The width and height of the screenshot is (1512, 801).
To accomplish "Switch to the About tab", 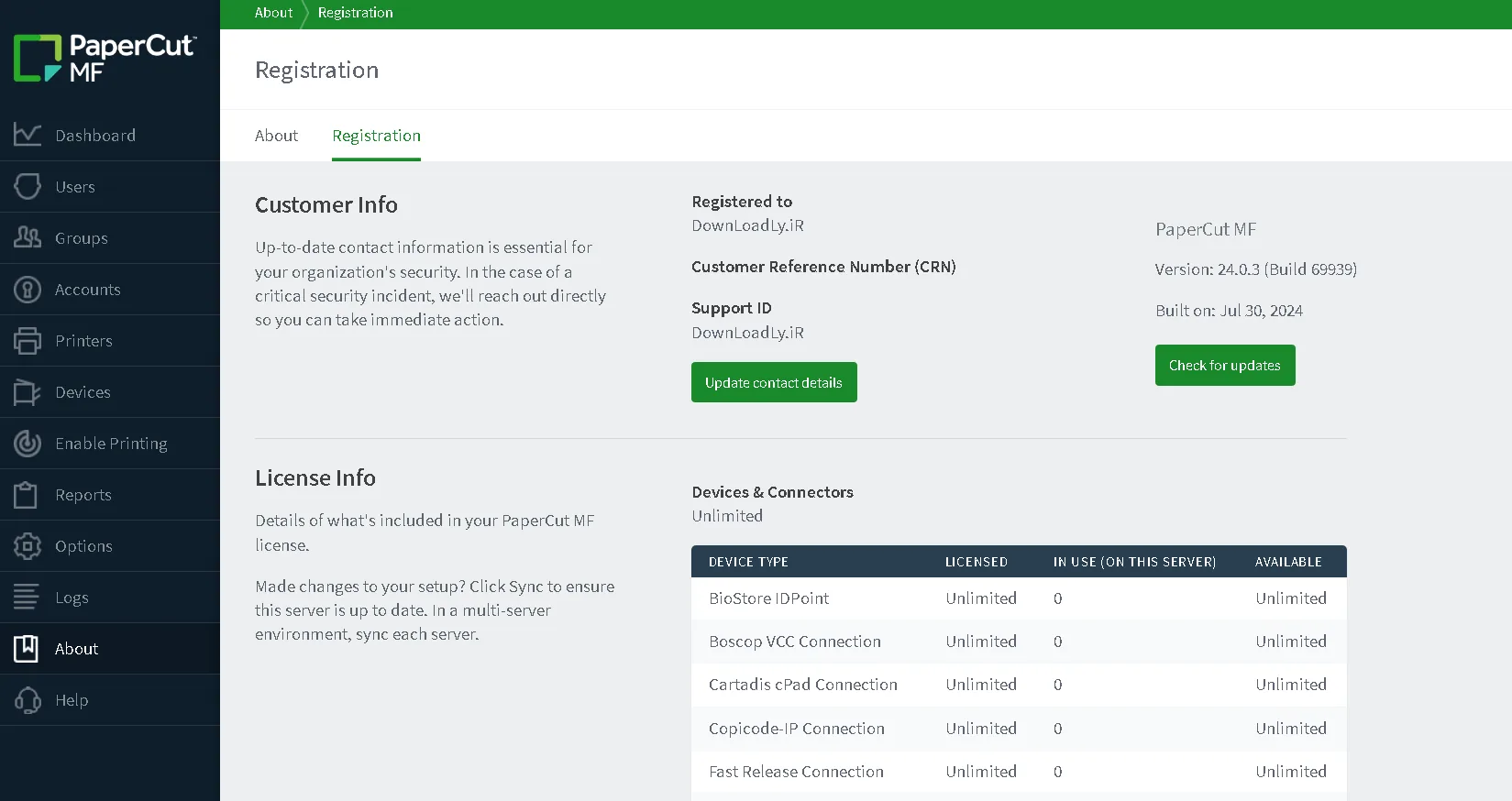I will point(276,136).
